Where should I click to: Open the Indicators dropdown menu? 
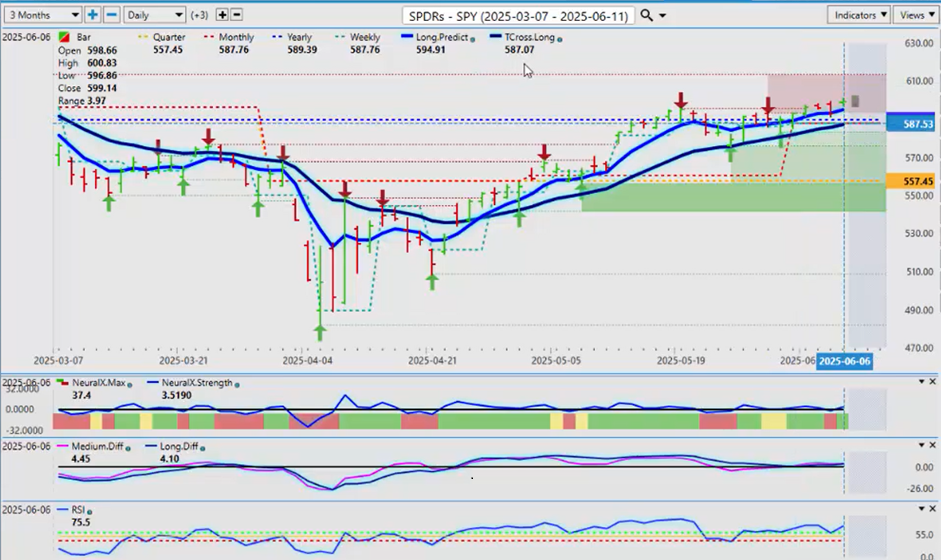tap(860, 15)
